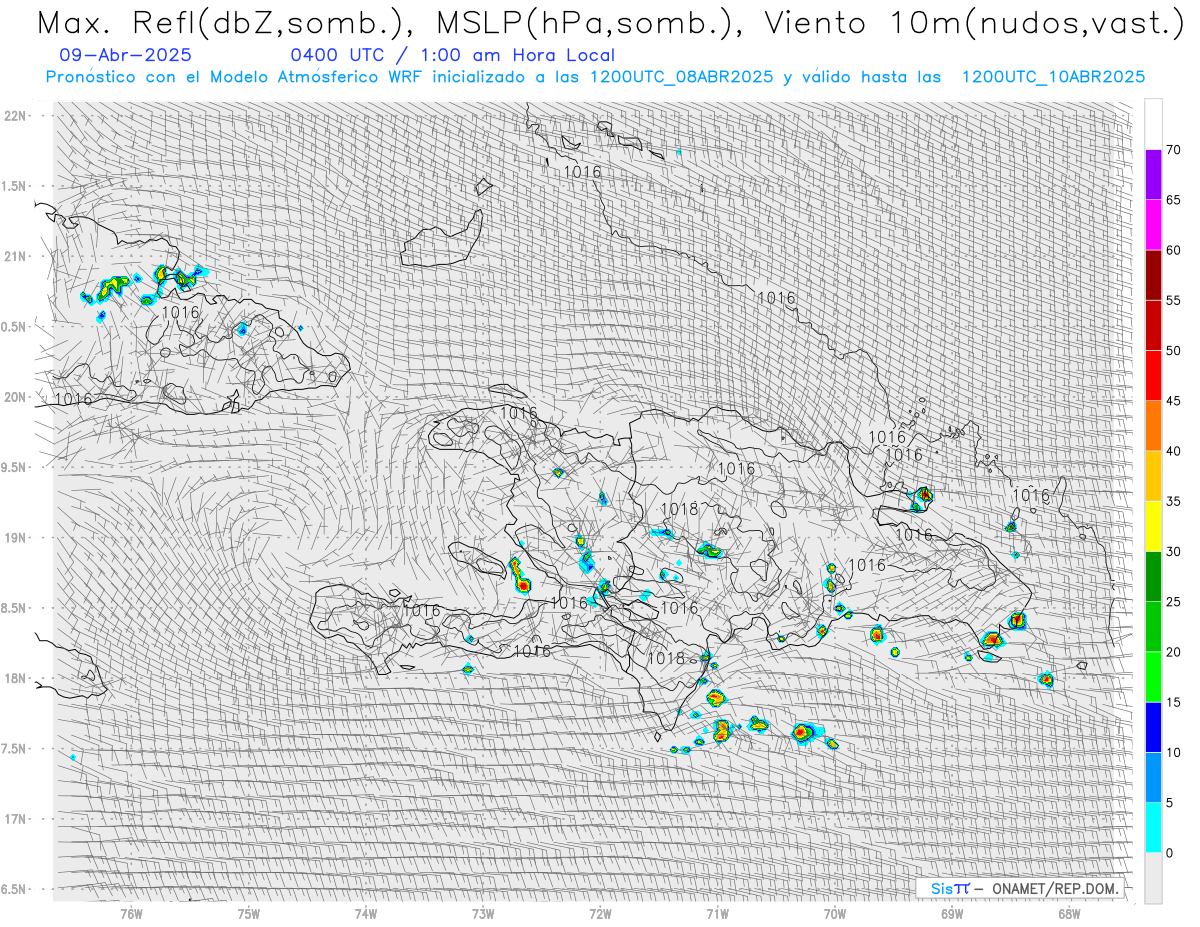Click the purple 65–70 dBZ legend swatch

(x=1153, y=175)
